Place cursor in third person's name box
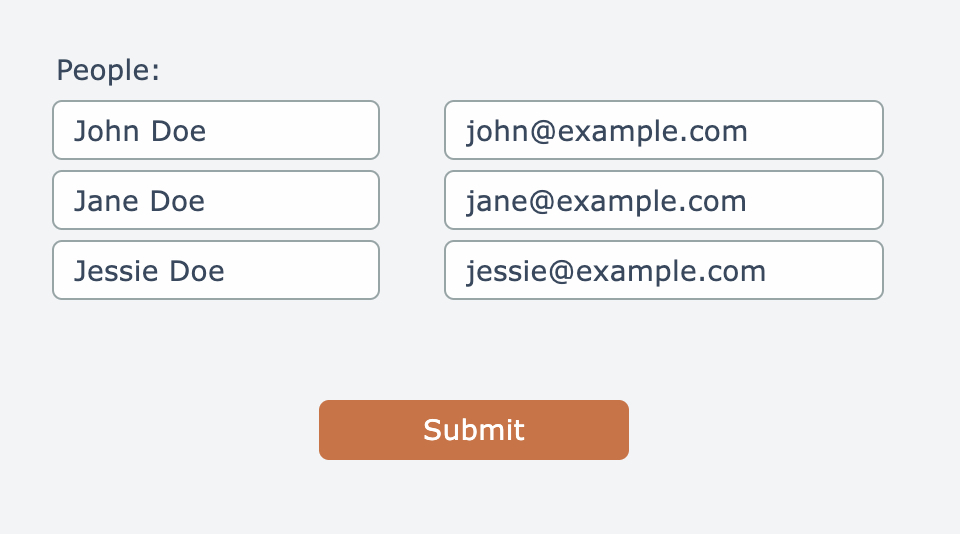This screenshot has height=534, width=960. (216, 270)
